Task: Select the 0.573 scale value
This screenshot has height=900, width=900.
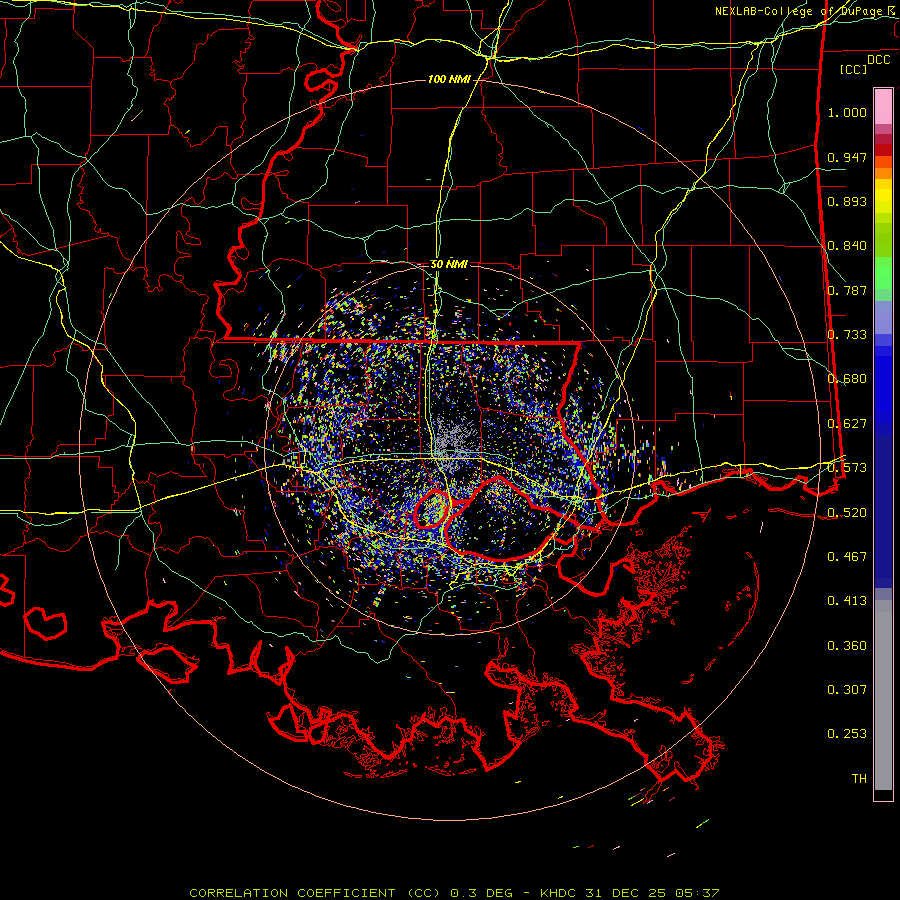Action: 847,468
